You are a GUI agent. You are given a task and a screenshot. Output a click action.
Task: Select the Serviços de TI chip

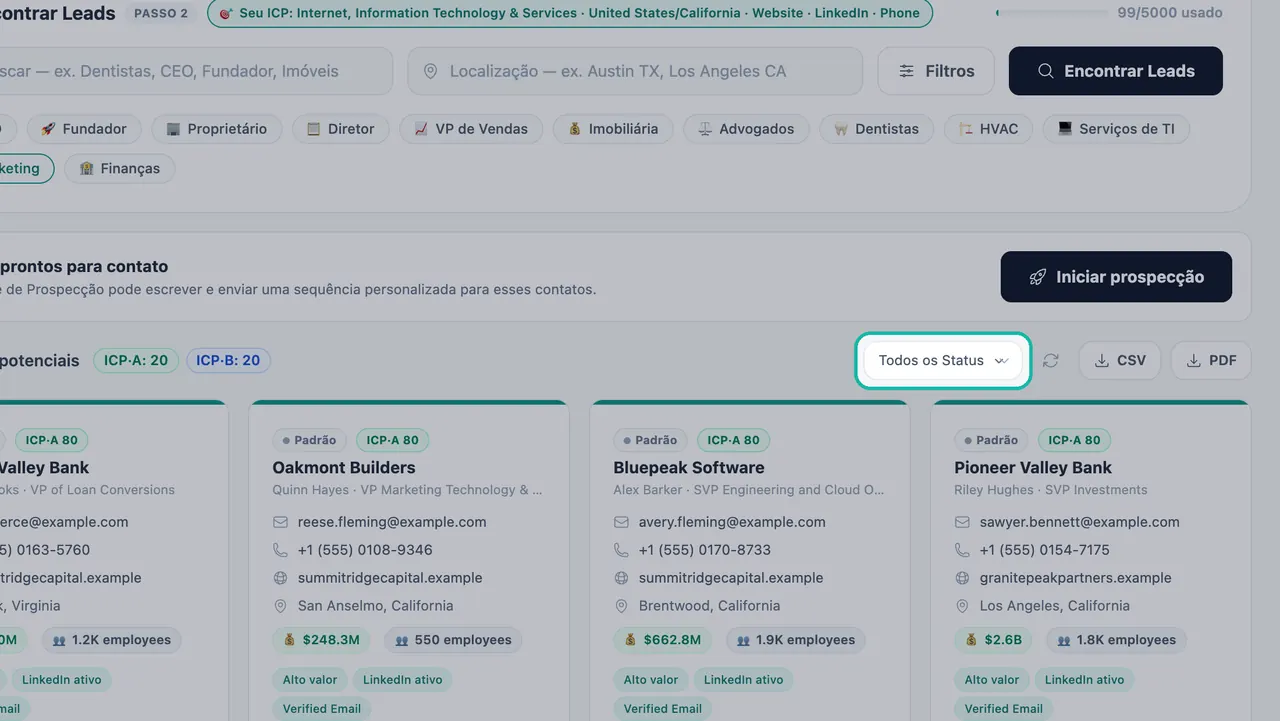1116,129
